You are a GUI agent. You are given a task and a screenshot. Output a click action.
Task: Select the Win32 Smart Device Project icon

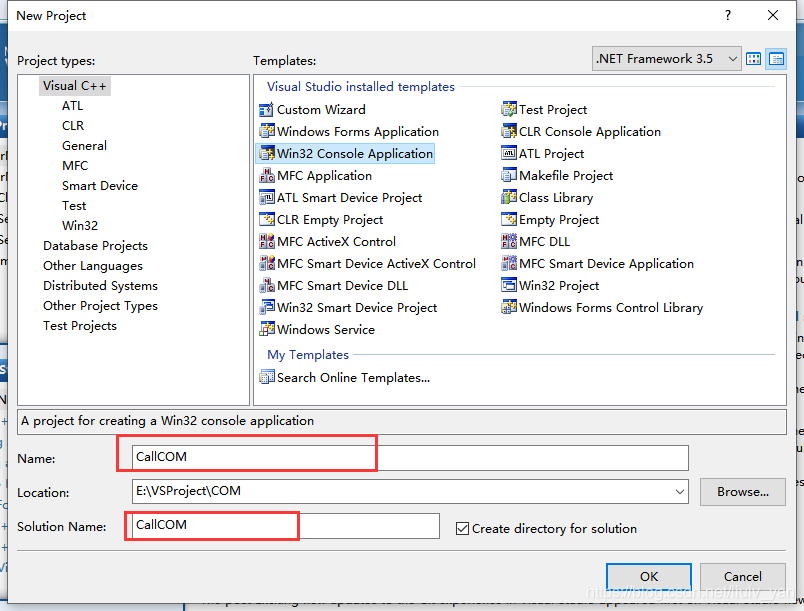click(267, 308)
